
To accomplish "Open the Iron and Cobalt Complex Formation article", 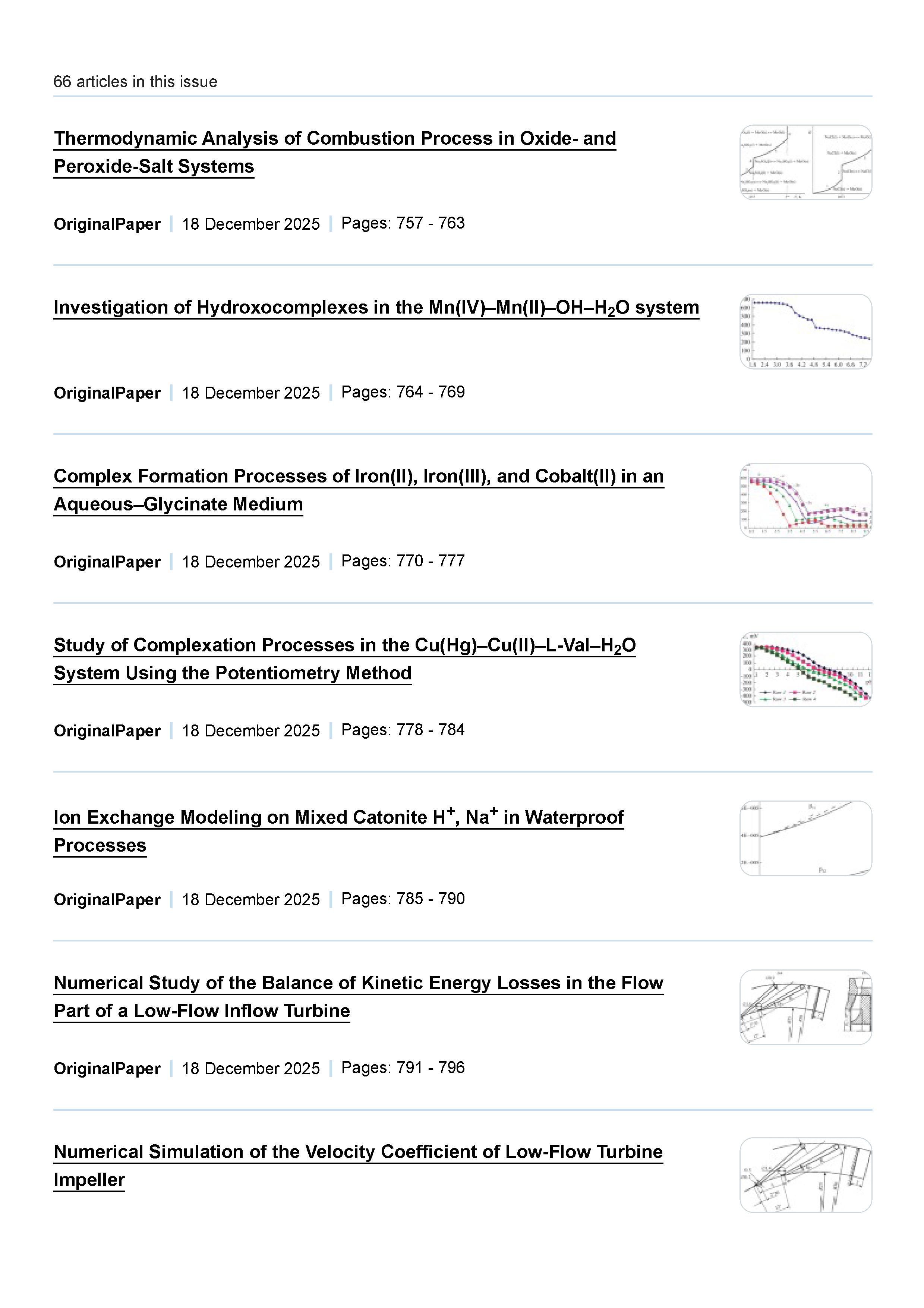I will pos(359,477).
